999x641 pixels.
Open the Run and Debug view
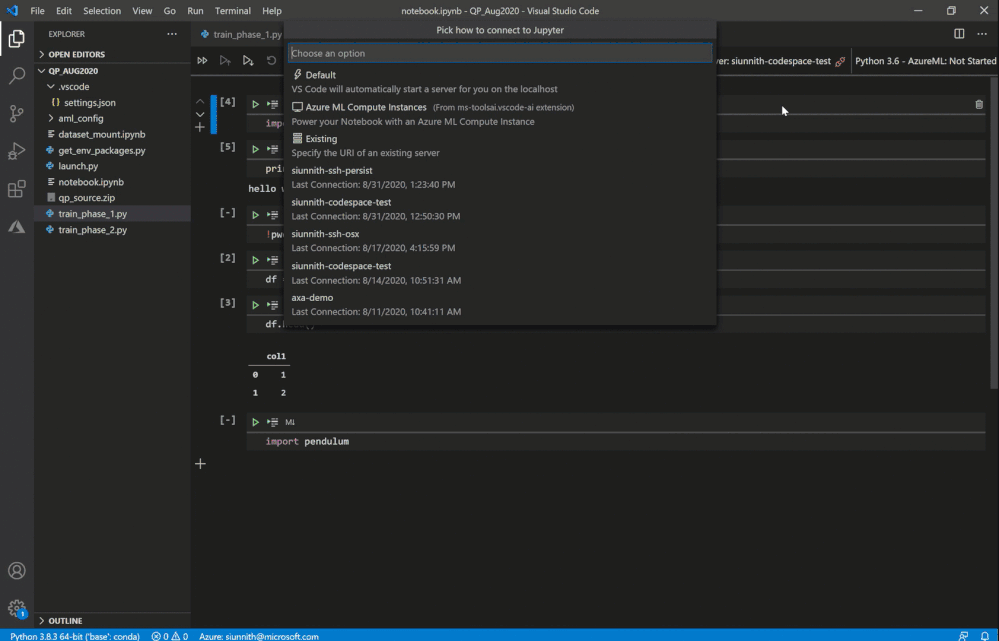(17, 151)
